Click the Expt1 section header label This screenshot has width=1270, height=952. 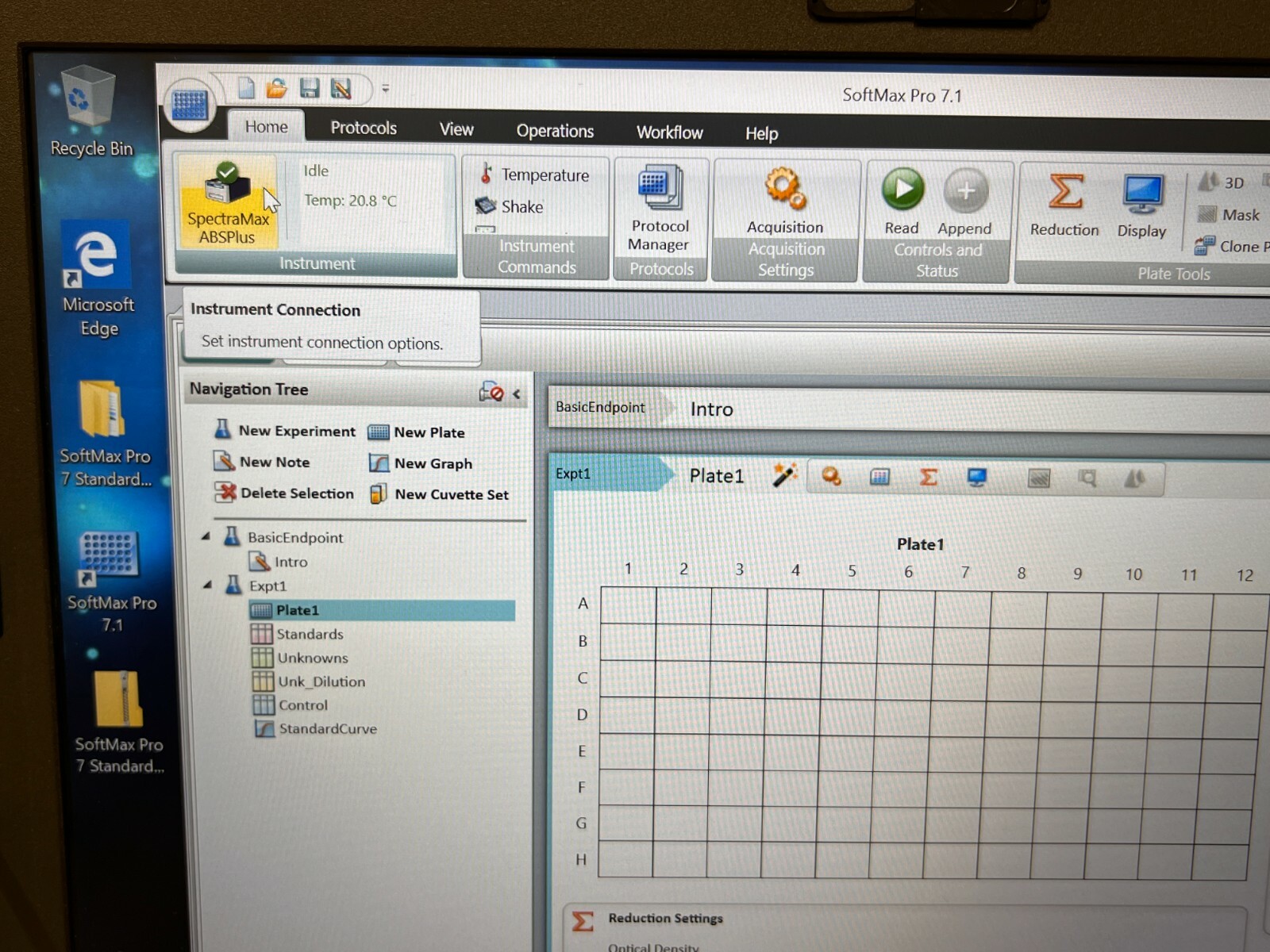tap(573, 474)
